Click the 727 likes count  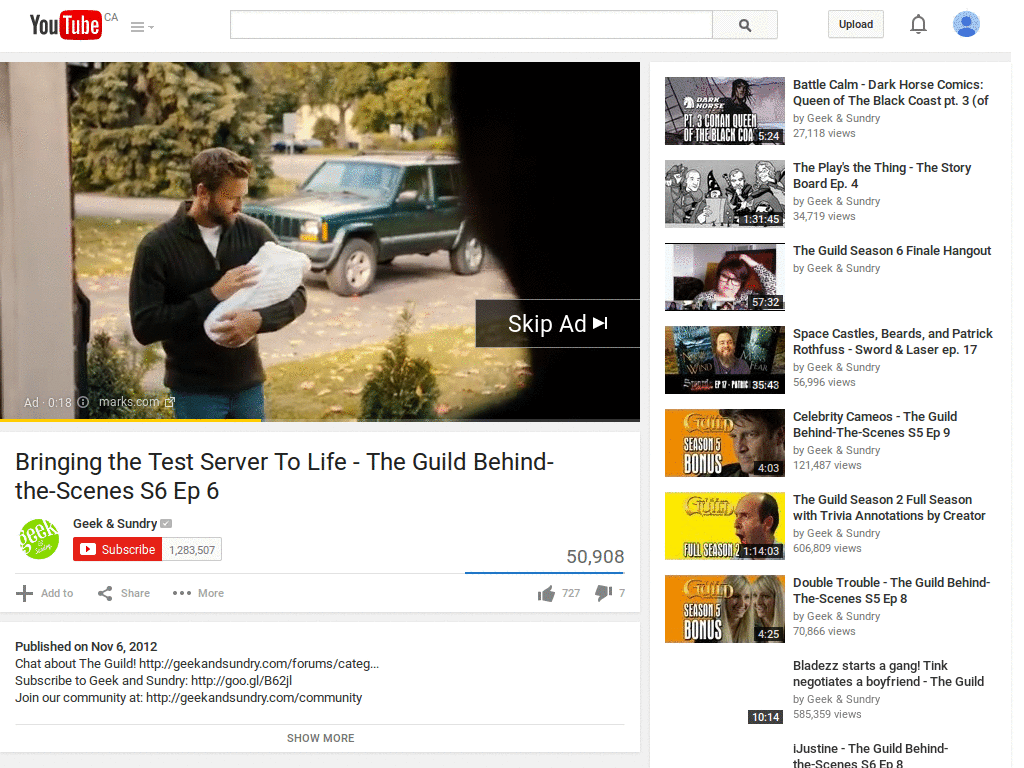(x=571, y=593)
